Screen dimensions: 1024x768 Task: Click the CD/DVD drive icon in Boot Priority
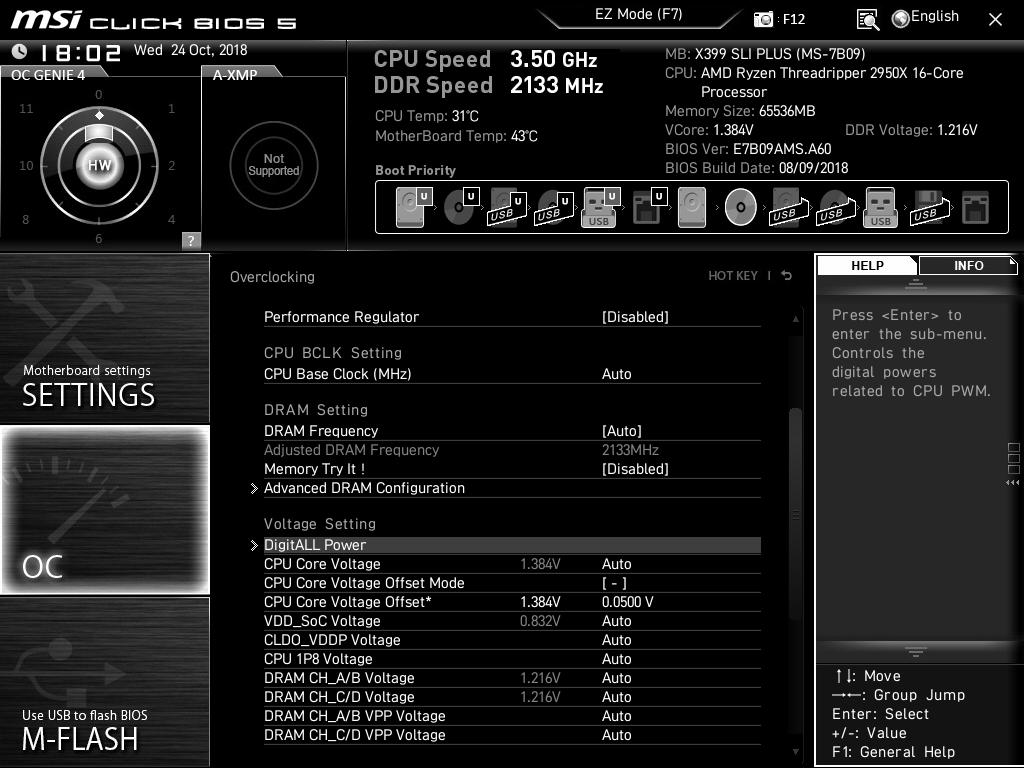(739, 207)
